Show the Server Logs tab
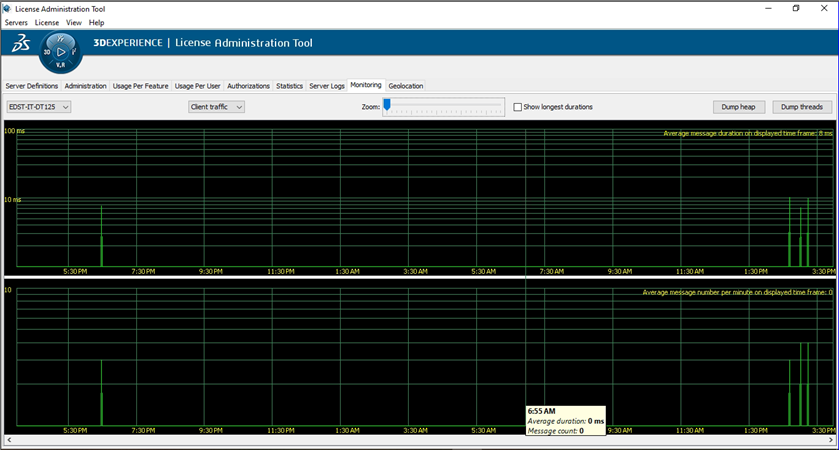The image size is (839, 450). (326, 86)
